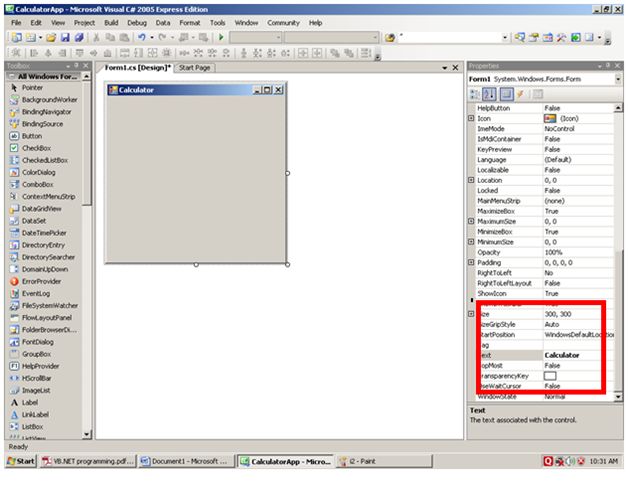Expand the Padding property row
The width and height of the screenshot is (628, 485).
(471, 262)
